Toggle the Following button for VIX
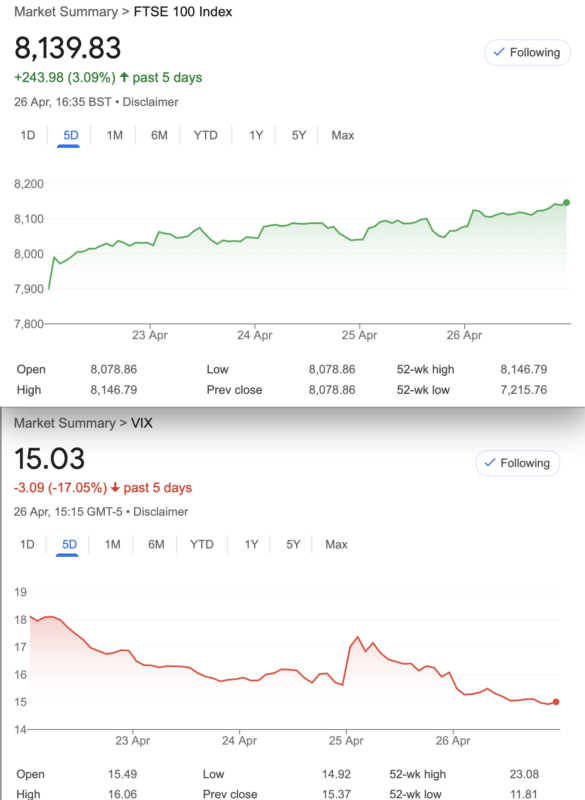The image size is (585, 800). (x=518, y=463)
